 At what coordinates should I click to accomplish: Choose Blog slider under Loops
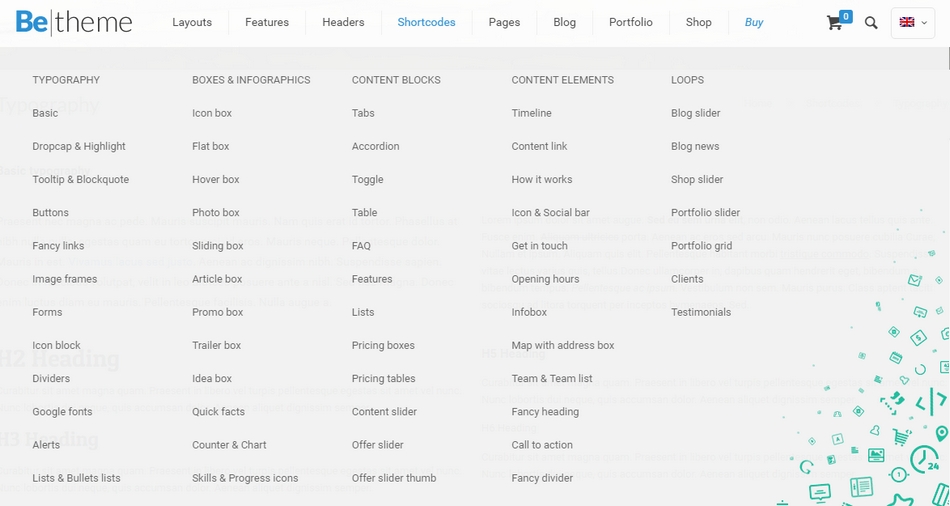point(695,113)
